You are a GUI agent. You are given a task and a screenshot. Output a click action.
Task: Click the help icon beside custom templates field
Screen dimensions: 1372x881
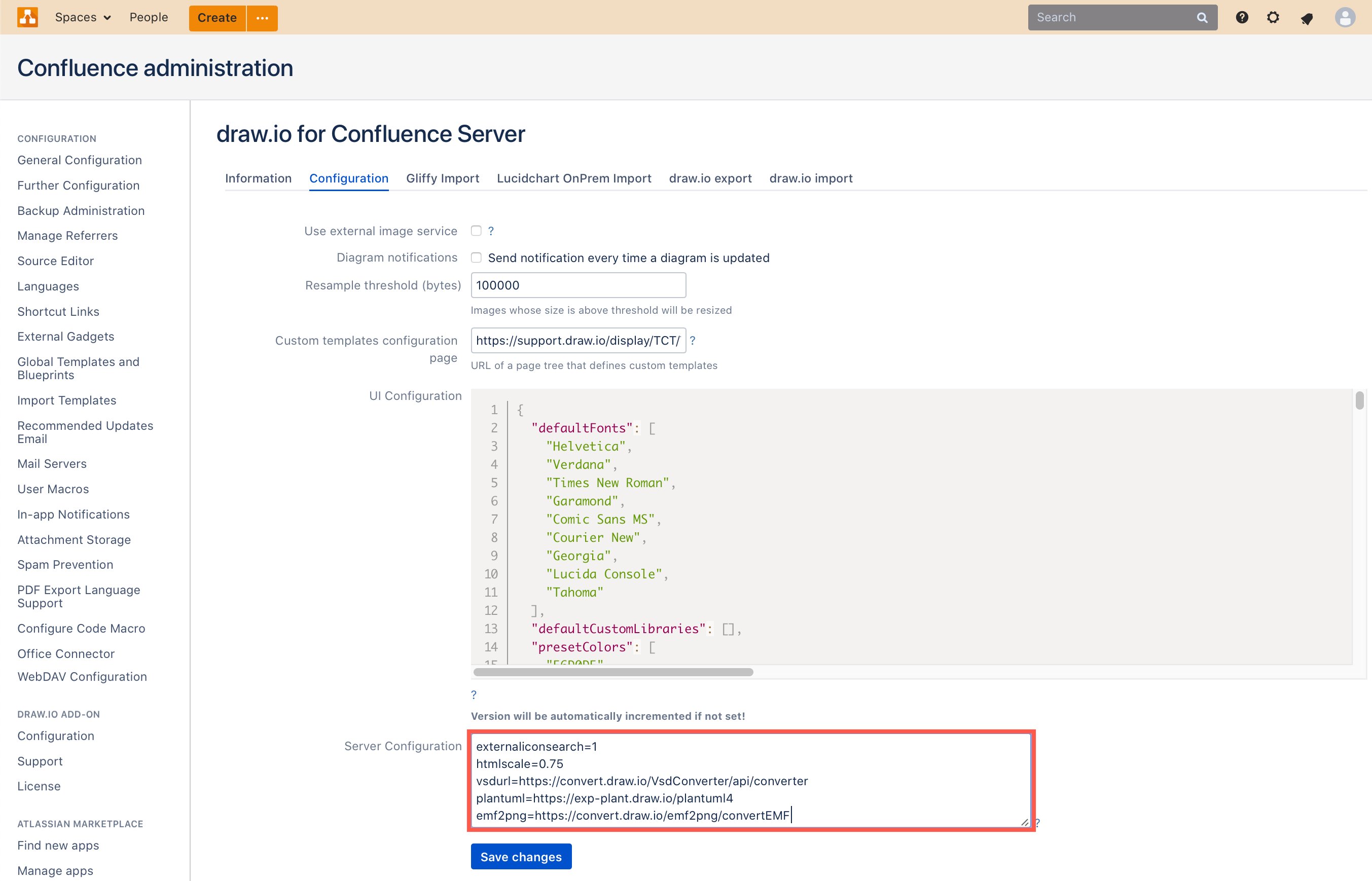pyautogui.click(x=693, y=341)
